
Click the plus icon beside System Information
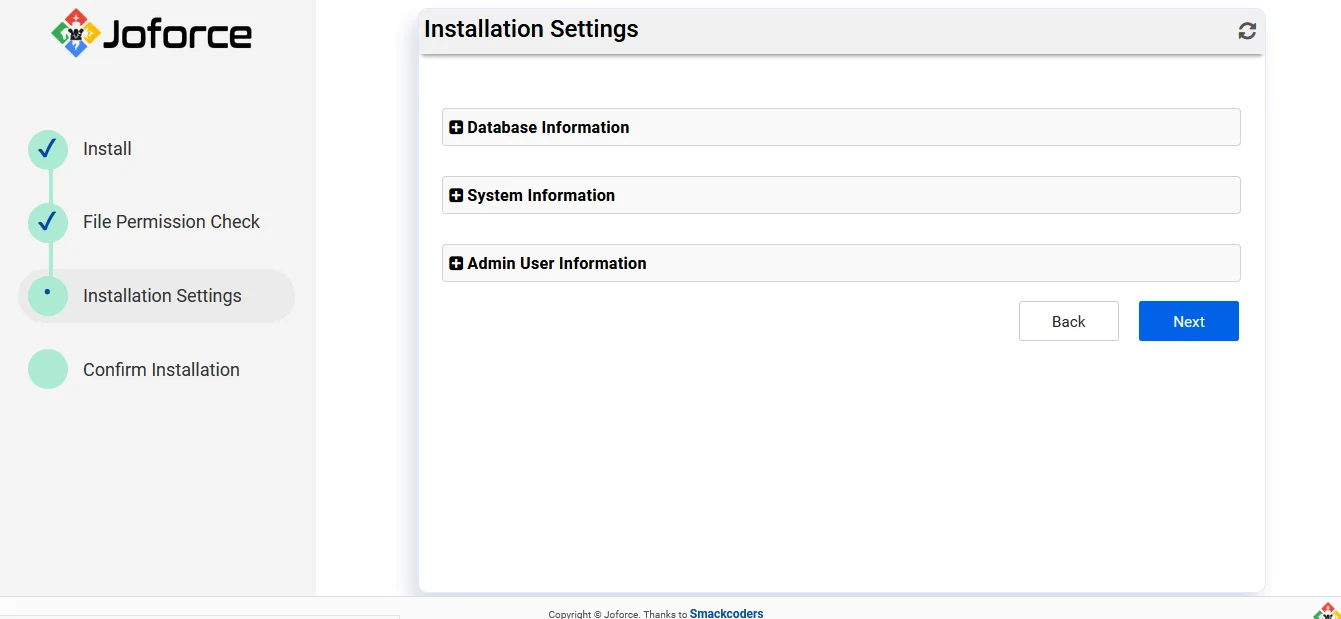tap(455, 194)
